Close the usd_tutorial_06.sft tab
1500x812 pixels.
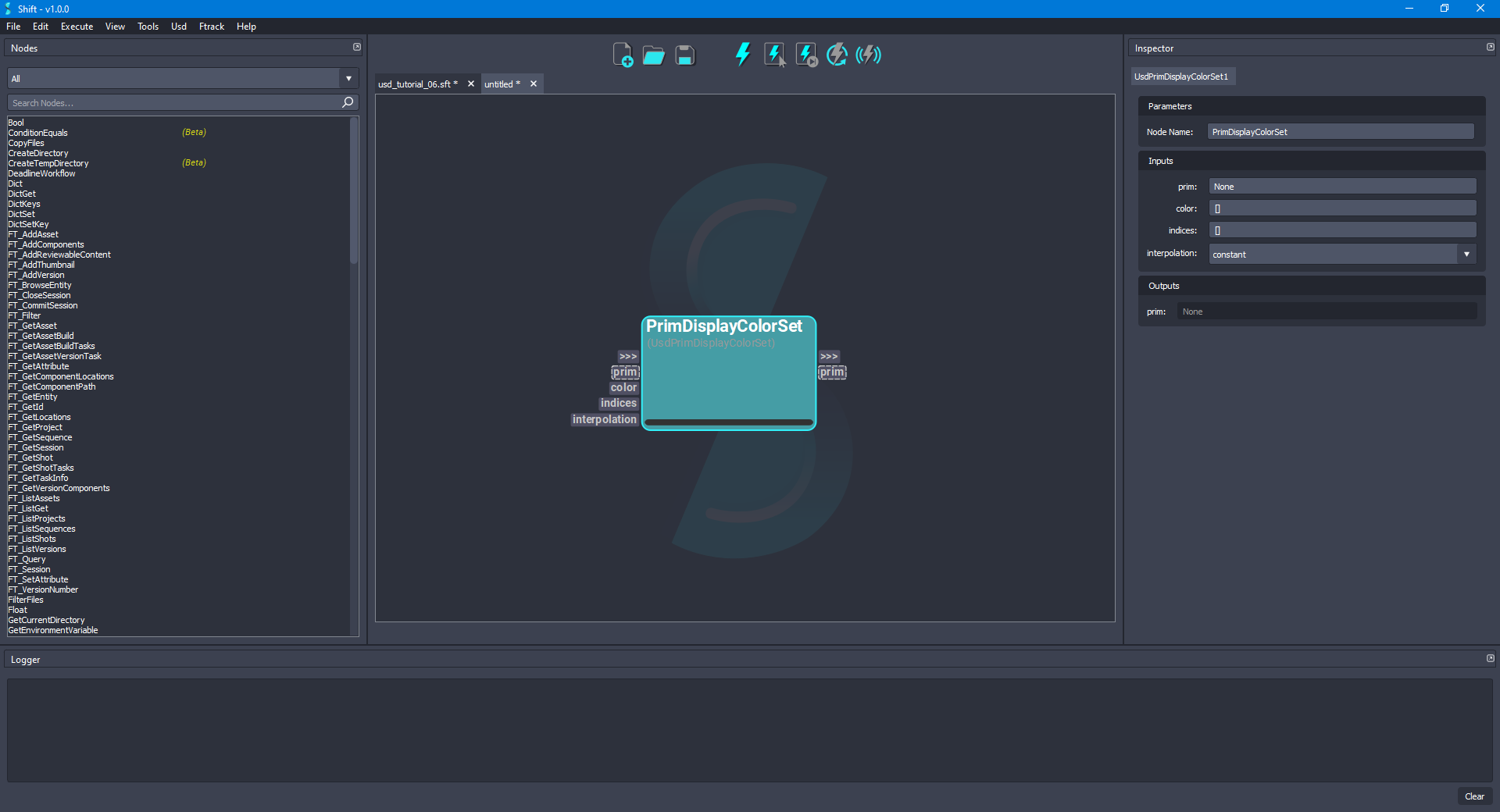[x=470, y=84]
